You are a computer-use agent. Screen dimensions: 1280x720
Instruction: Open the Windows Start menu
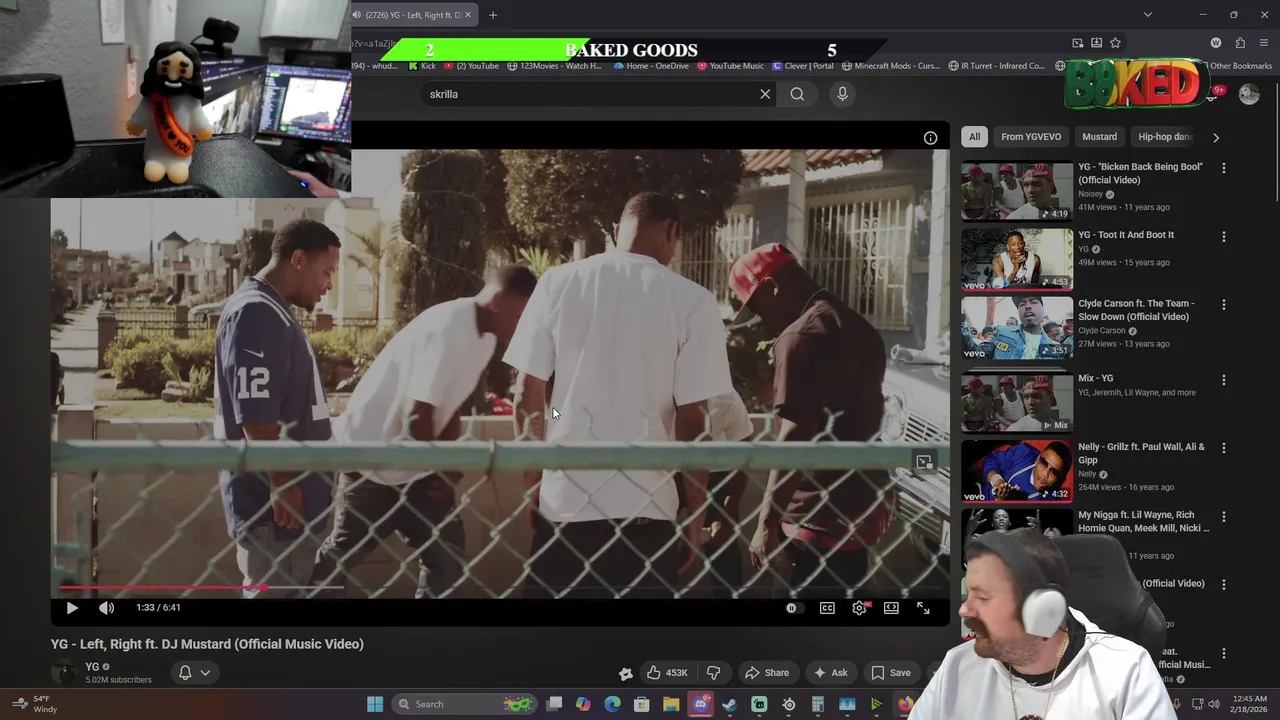375,704
